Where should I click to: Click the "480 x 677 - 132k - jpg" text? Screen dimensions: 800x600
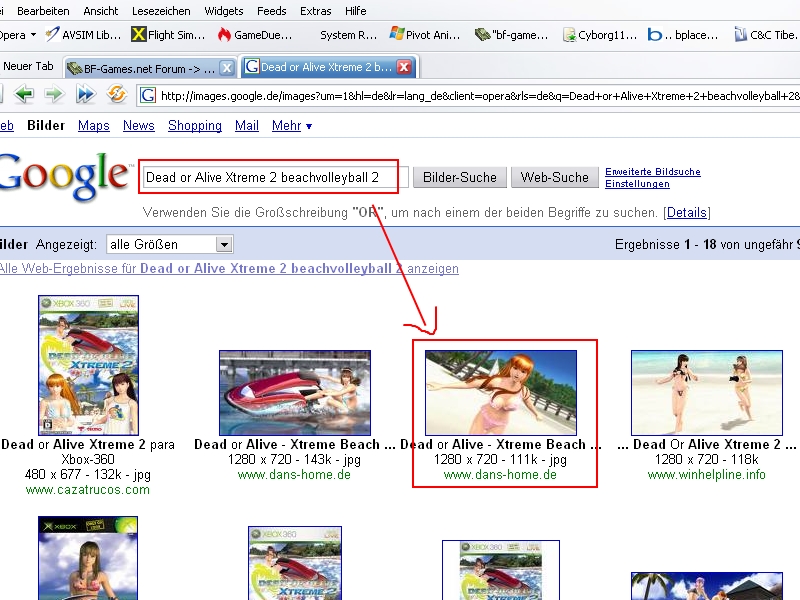tap(88, 475)
